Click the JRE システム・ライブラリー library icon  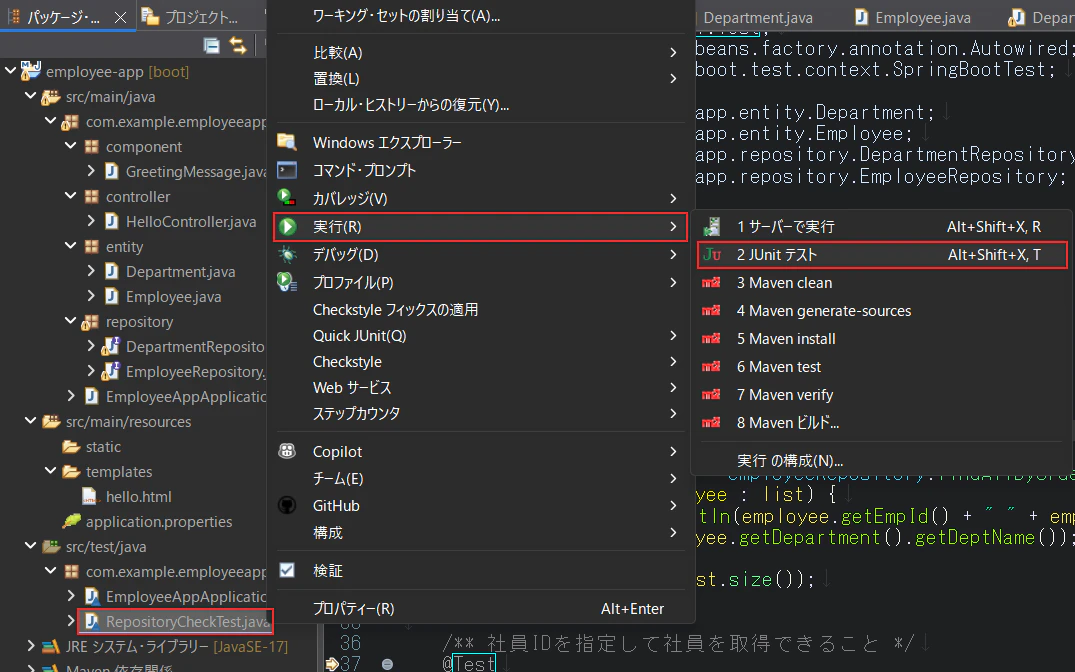tap(51, 646)
